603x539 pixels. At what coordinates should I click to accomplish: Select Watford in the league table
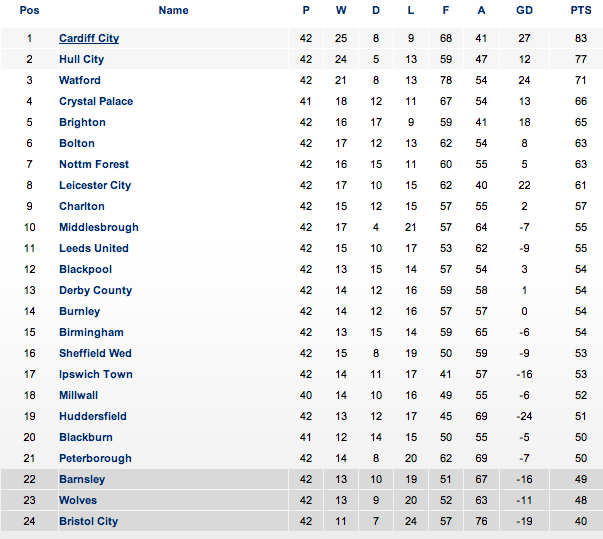(80, 80)
